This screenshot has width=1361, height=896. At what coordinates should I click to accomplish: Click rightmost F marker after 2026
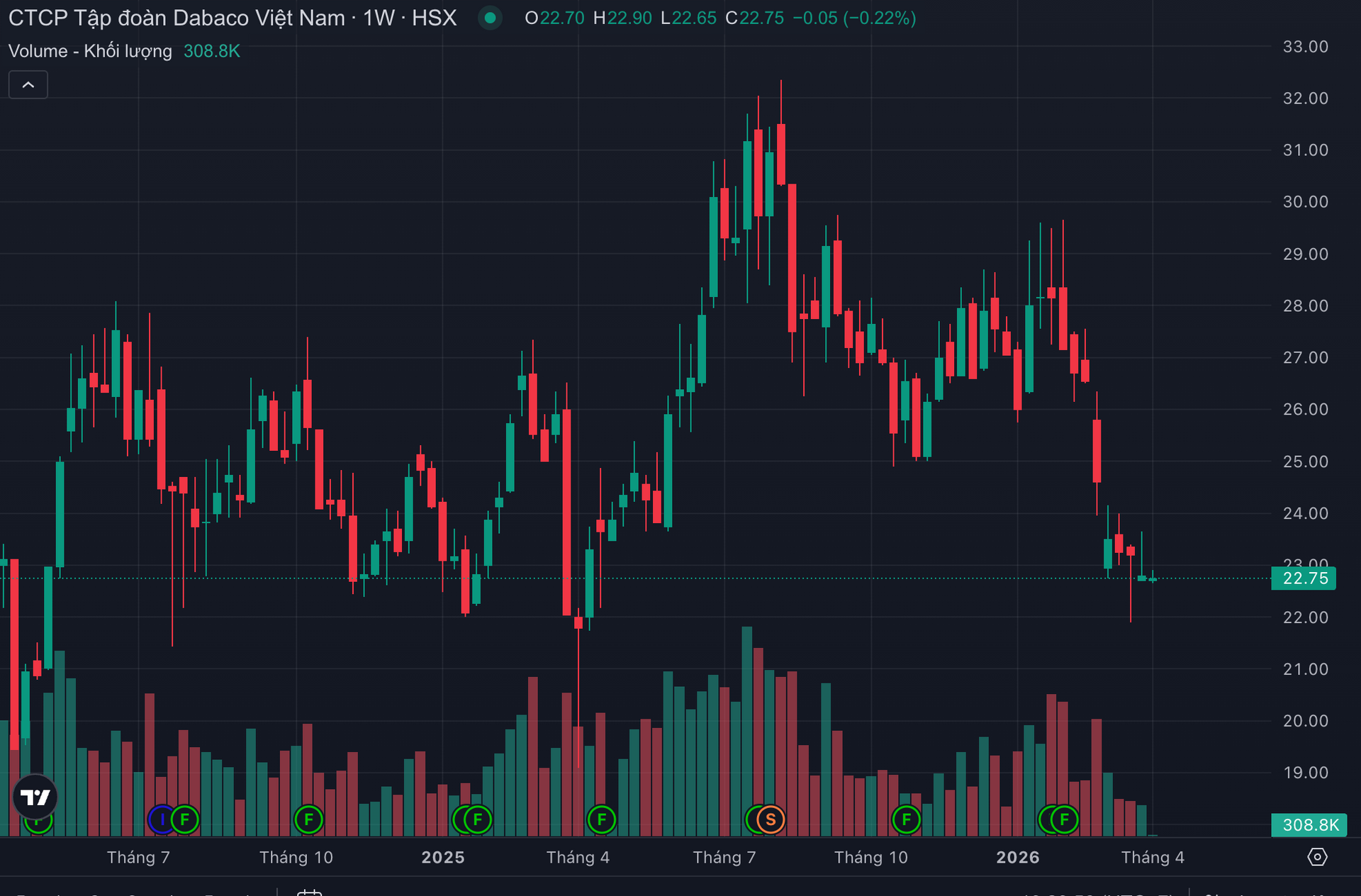tap(1064, 820)
